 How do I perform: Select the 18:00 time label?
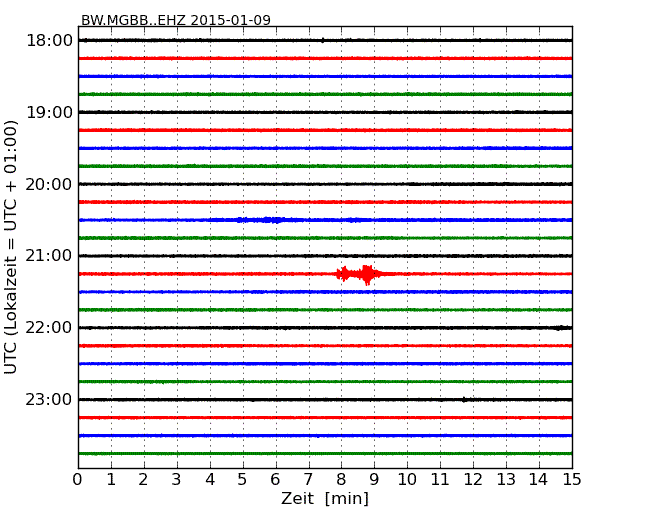[x=49, y=41]
